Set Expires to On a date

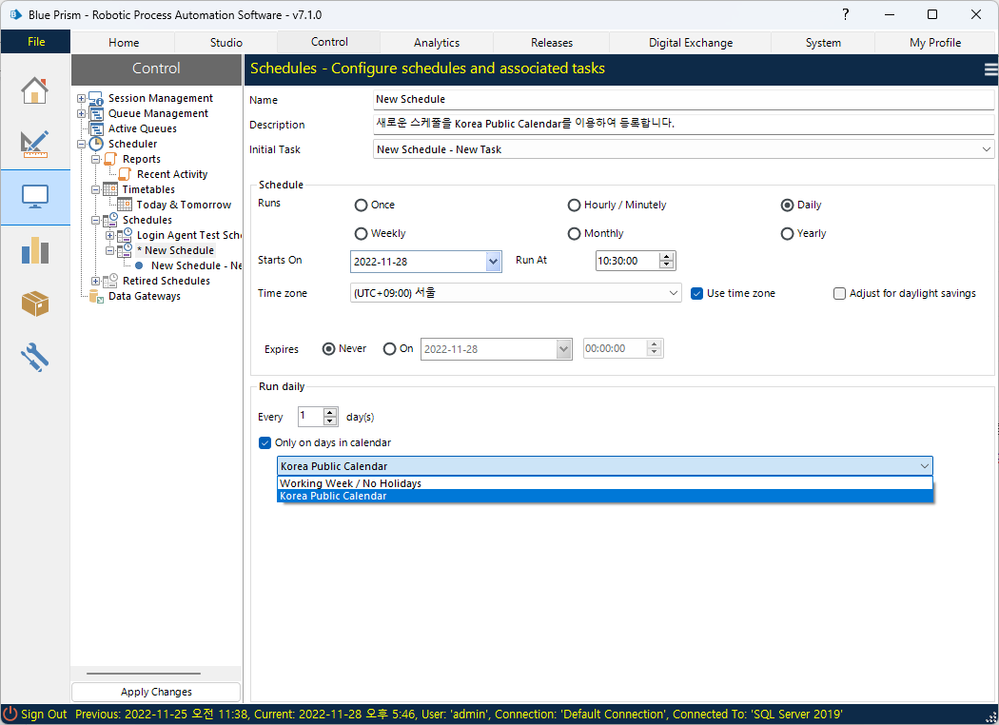tap(390, 349)
